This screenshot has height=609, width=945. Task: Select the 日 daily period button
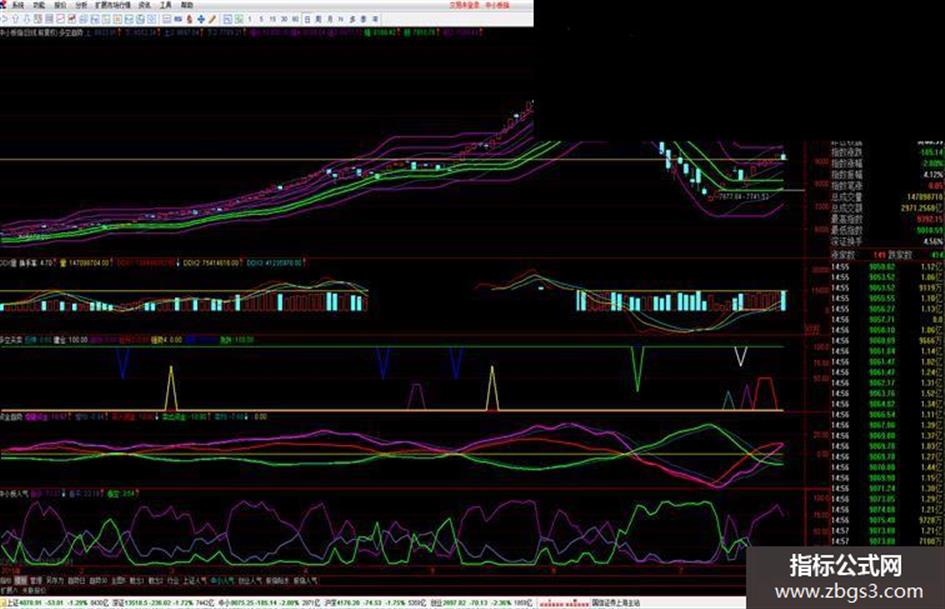[307, 19]
